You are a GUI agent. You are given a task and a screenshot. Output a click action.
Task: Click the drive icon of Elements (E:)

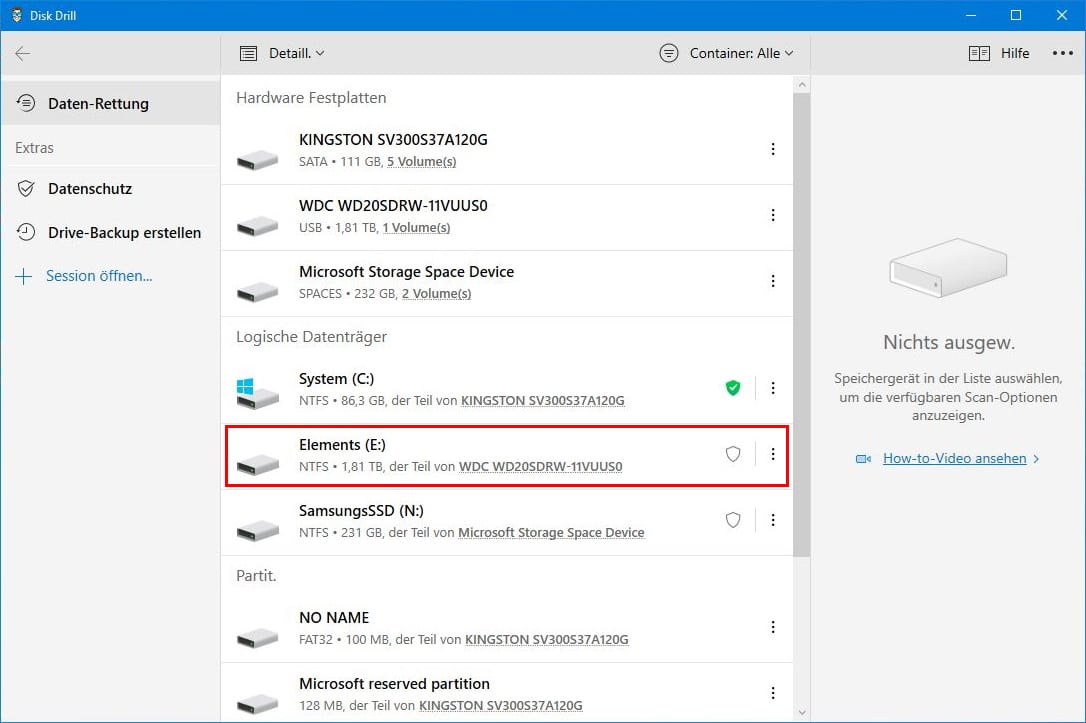(x=257, y=465)
